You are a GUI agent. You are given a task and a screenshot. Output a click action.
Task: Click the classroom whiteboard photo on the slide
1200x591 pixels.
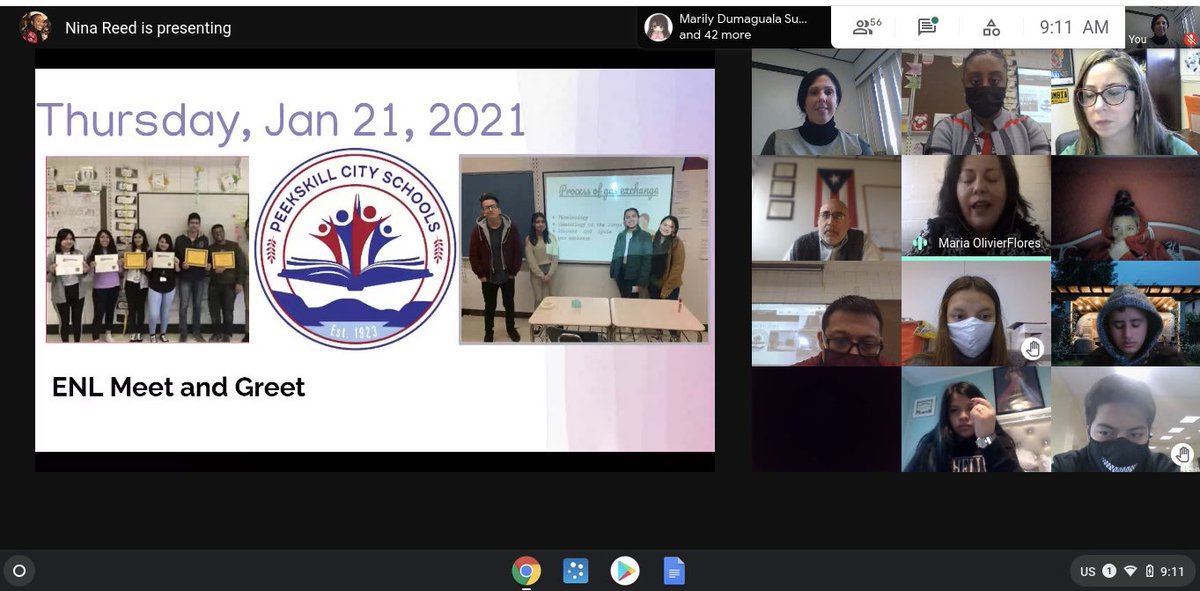[x=584, y=249]
